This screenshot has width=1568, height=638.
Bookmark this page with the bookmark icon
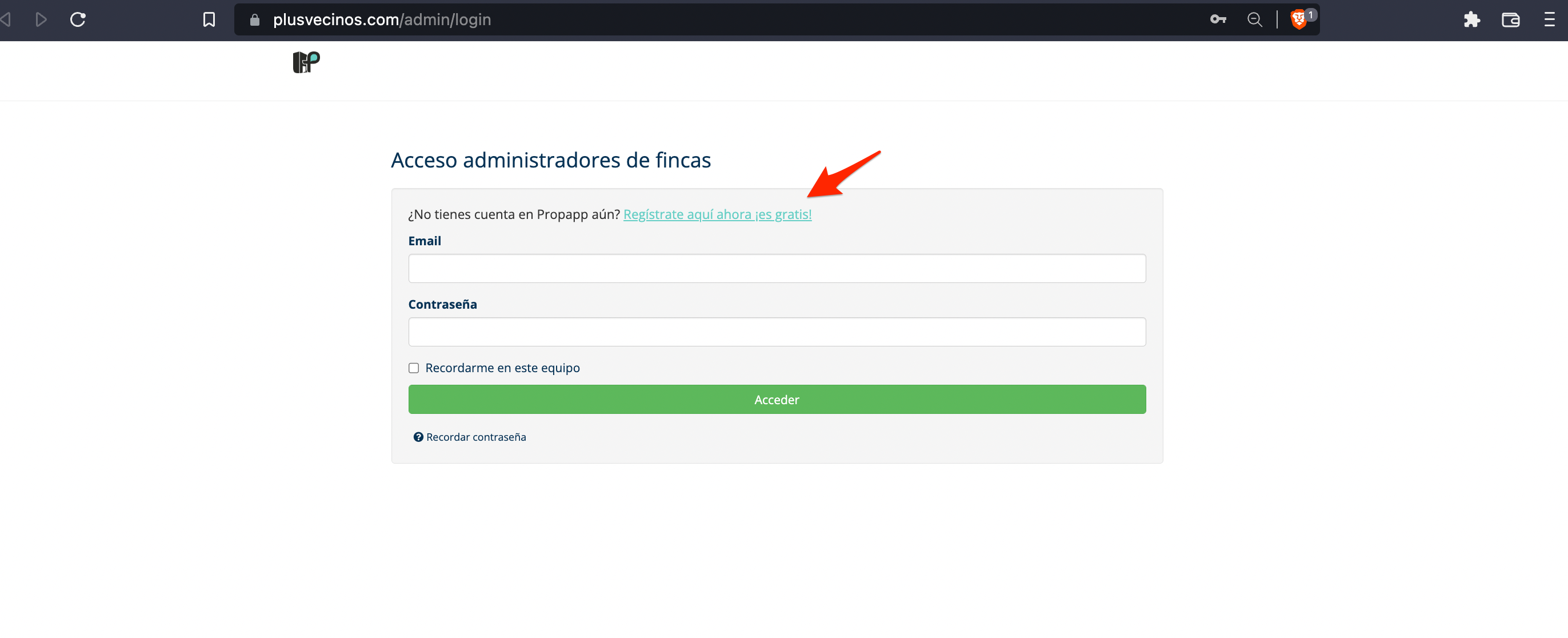point(209,19)
